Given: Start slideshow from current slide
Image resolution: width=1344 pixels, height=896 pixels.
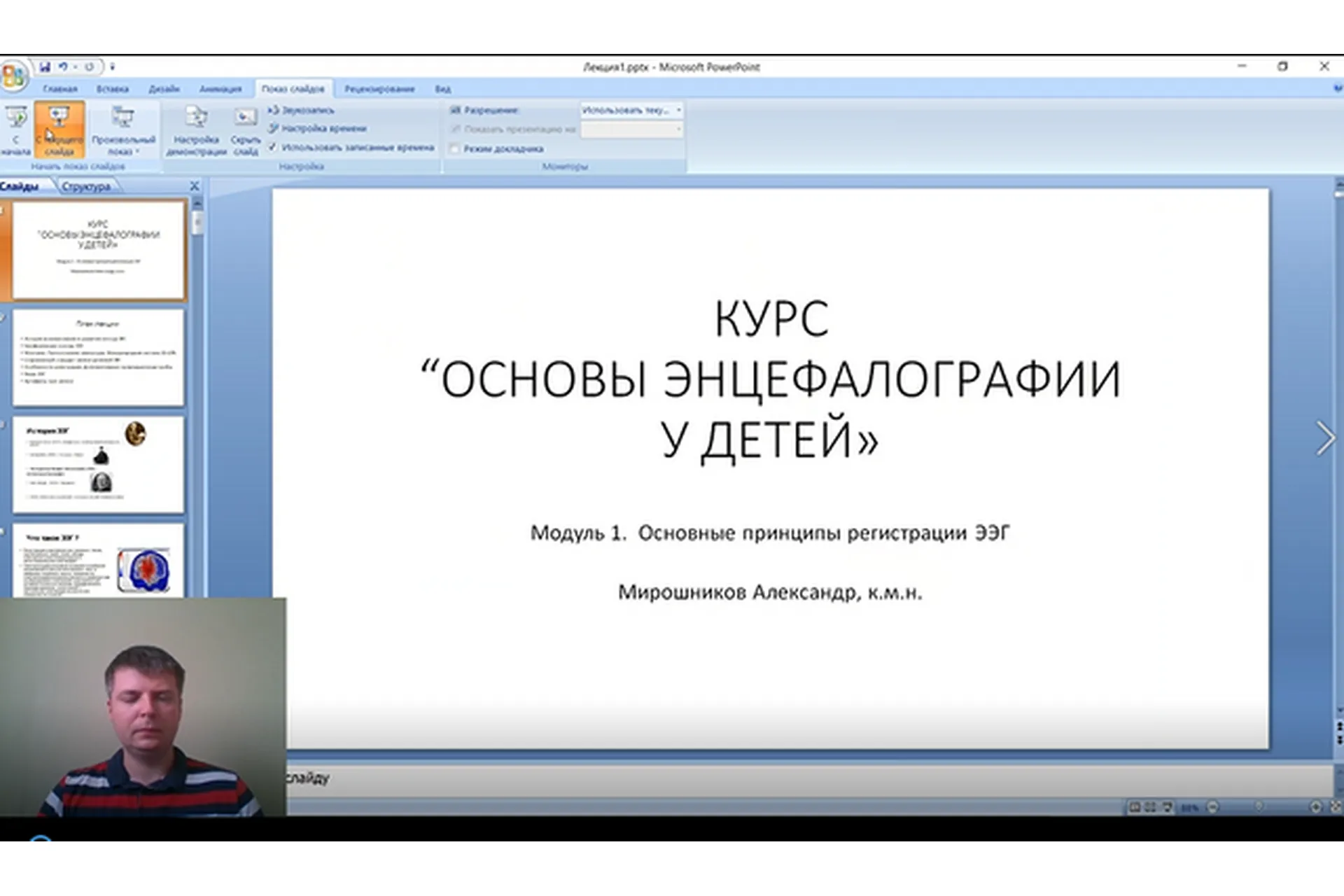Looking at the screenshot, I should (59, 129).
